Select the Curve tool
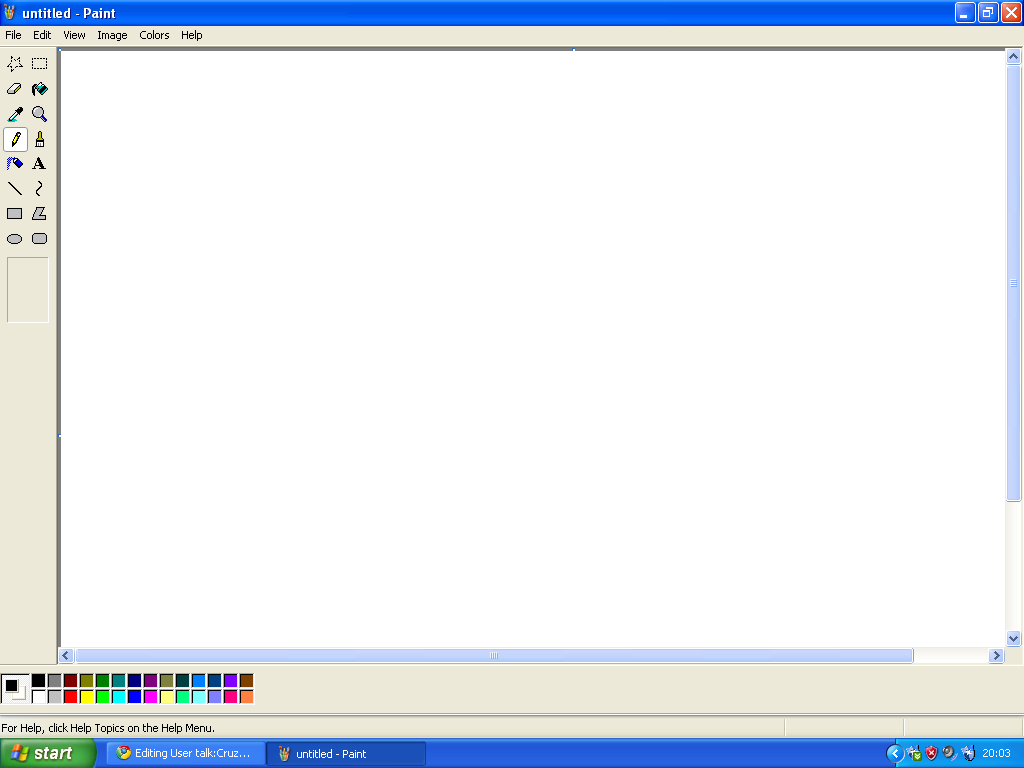Image resolution: width=1024 pixels, height=768 pixels. pos(39,189)
